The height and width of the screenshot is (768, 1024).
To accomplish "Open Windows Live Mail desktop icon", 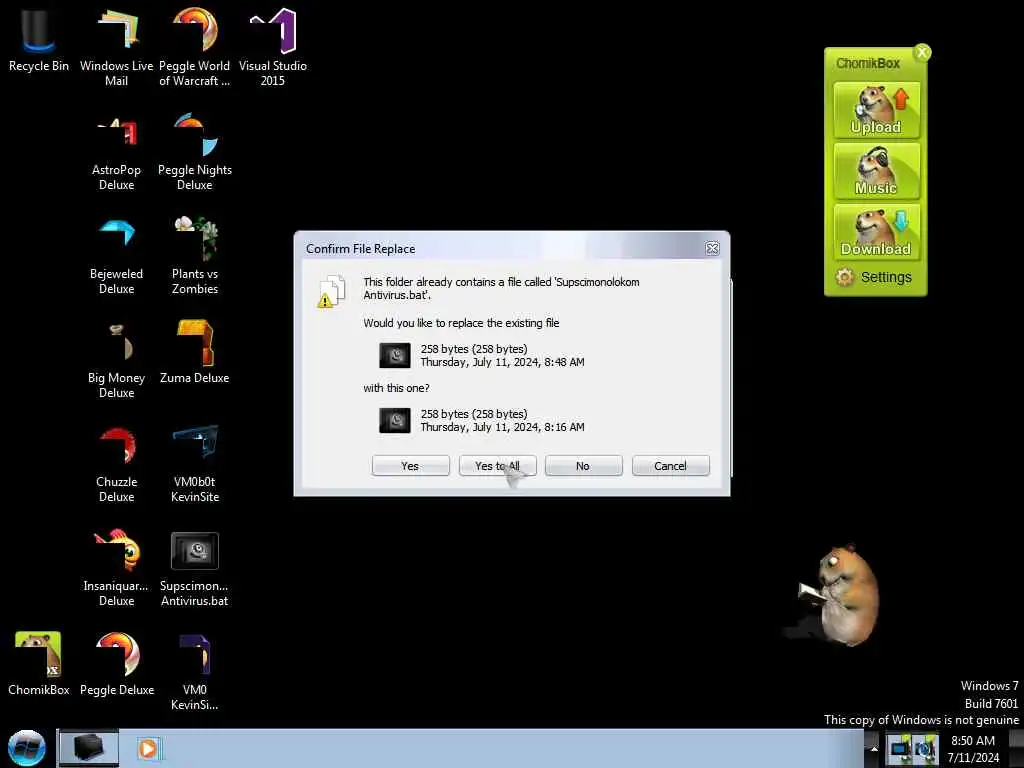I will pos(116,46).
